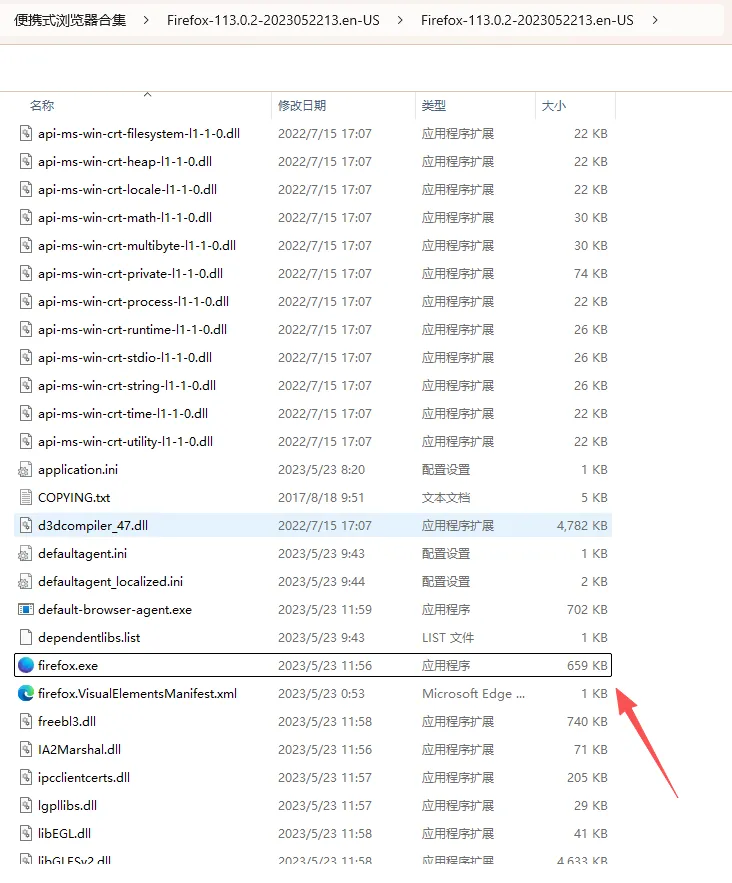Click the 702 KB size value
The image size is (732, 883).
(x=587, y=610)
